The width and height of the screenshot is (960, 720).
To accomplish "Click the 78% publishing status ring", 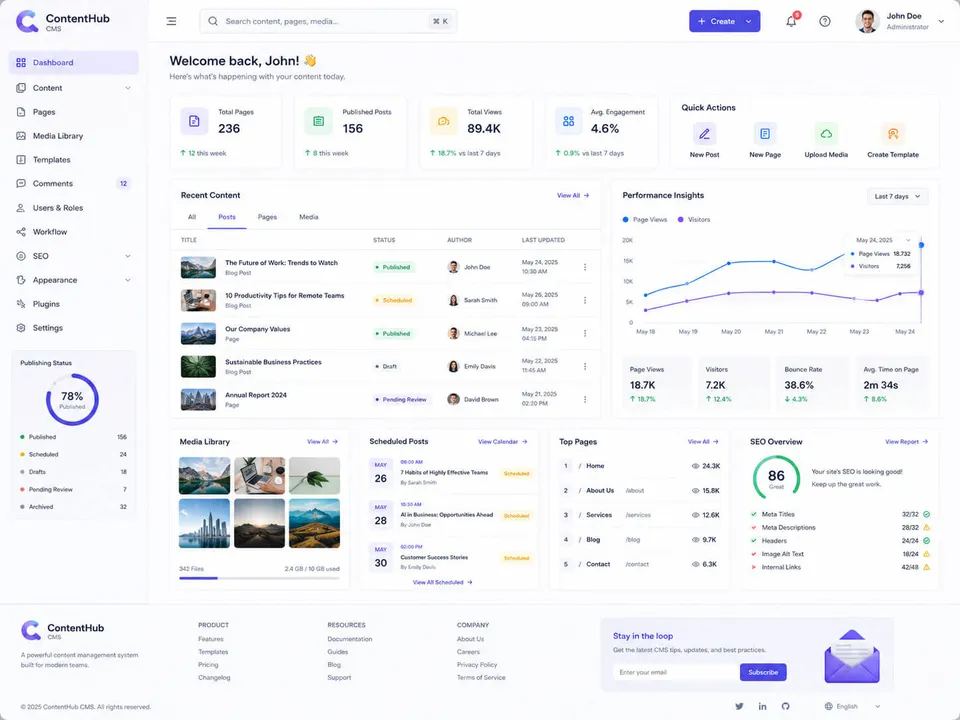I will click(72, 400).
